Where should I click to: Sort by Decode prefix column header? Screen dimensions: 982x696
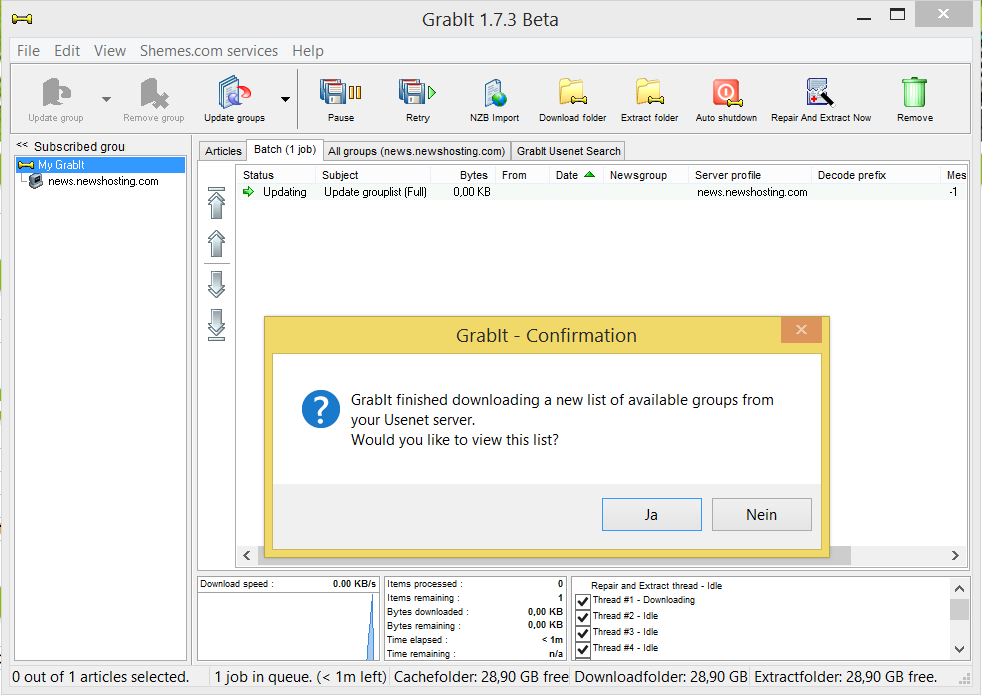click(875, 175)
